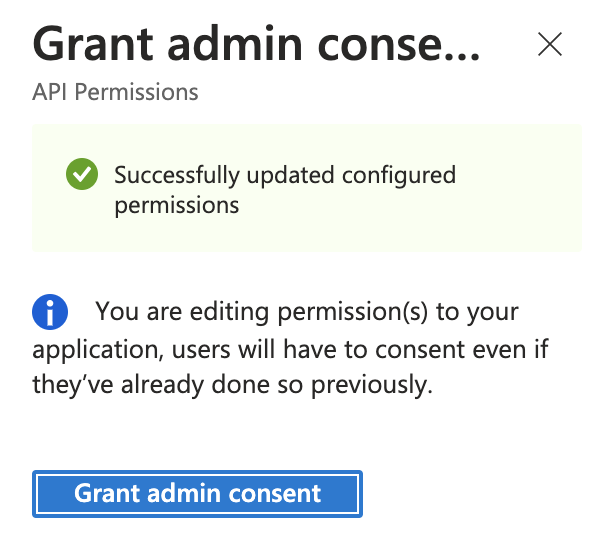The image size is (604, 546).
Task: Click the word updated in the success banner
Action: [x=290, y=176]
